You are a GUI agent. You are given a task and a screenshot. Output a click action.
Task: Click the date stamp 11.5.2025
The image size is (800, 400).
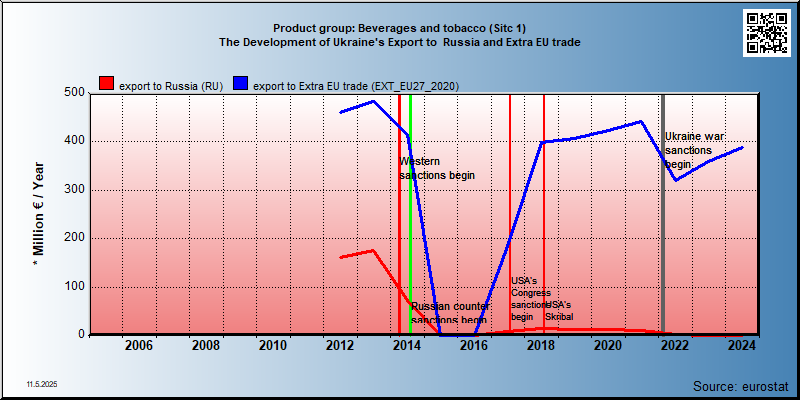(42, 384)
